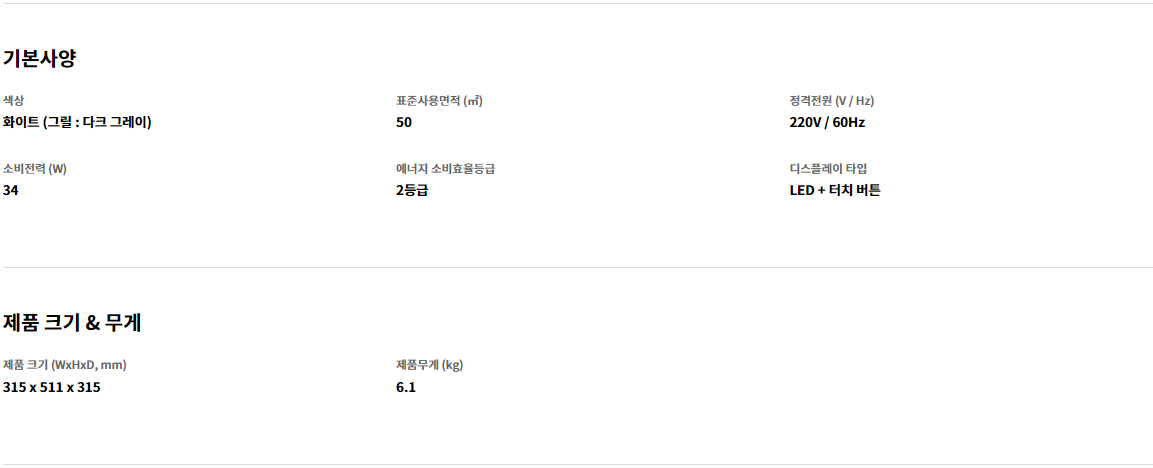
Task: Select the 색상 spec label
Action: 13,101
